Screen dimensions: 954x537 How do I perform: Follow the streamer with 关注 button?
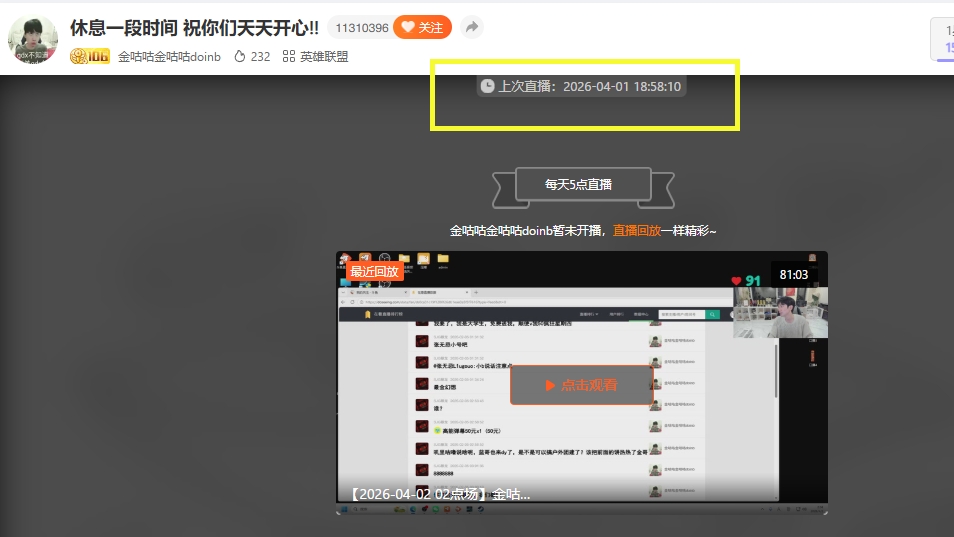pyautogui.click(x=423, y=27)
